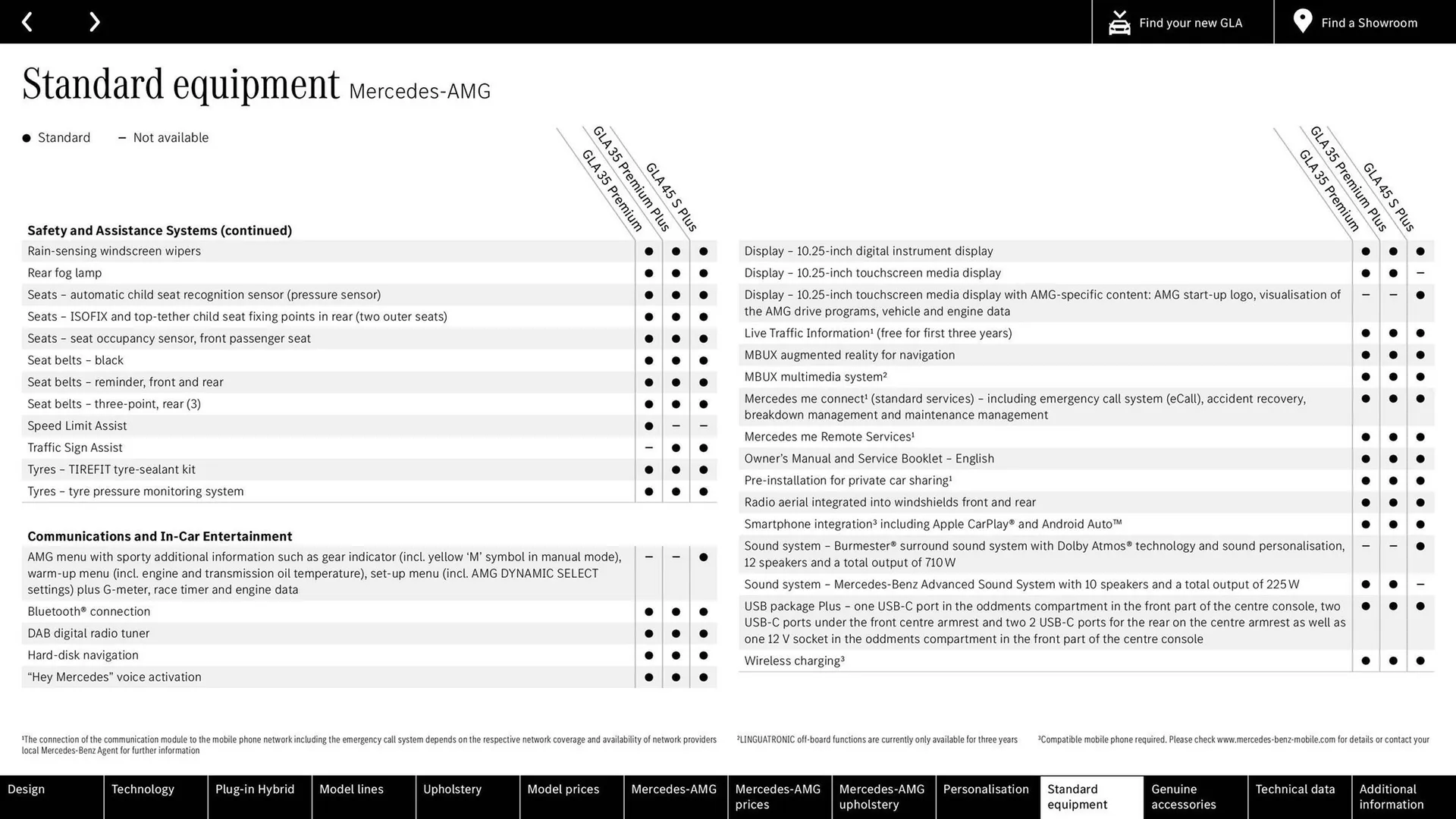Click the Find a Showroom location icon
1456x819 pixels.
pos(1303,22)
